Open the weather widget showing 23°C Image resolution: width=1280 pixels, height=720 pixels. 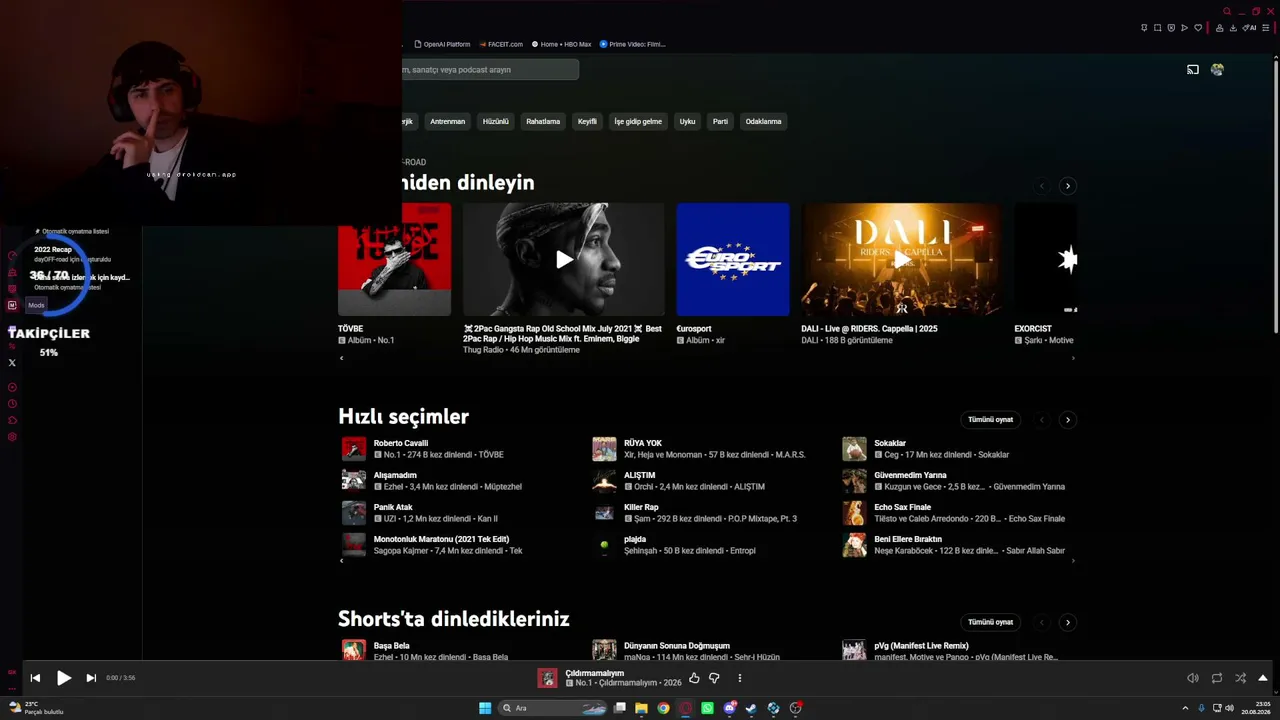[36, 708]
